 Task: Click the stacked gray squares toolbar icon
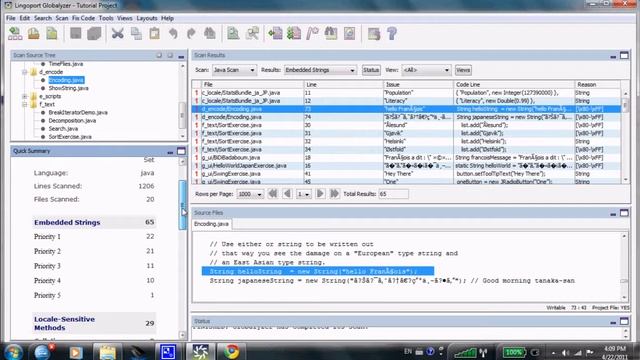[x=94, y=33]
